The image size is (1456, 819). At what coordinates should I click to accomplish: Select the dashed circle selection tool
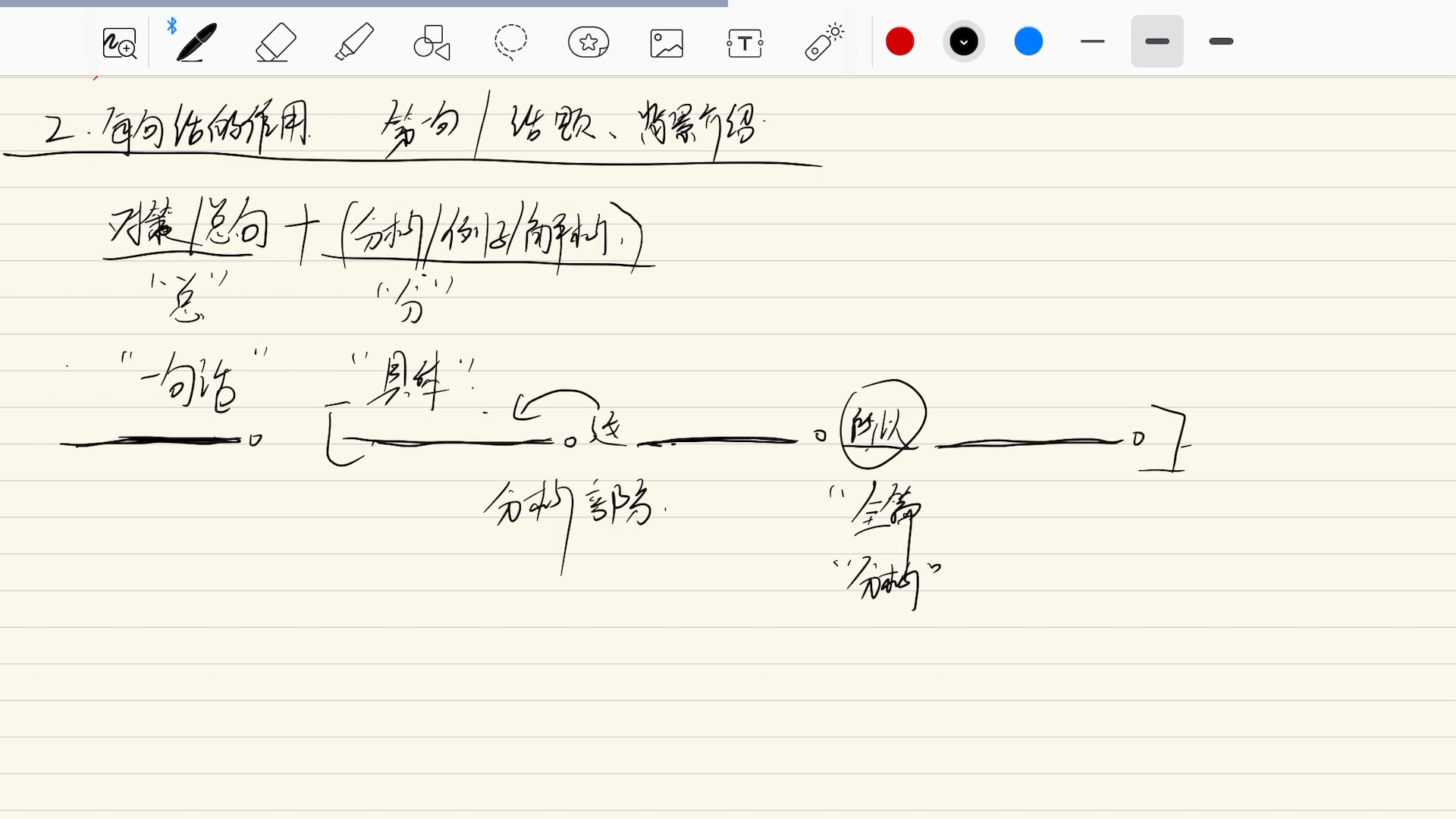click(510, 42)
